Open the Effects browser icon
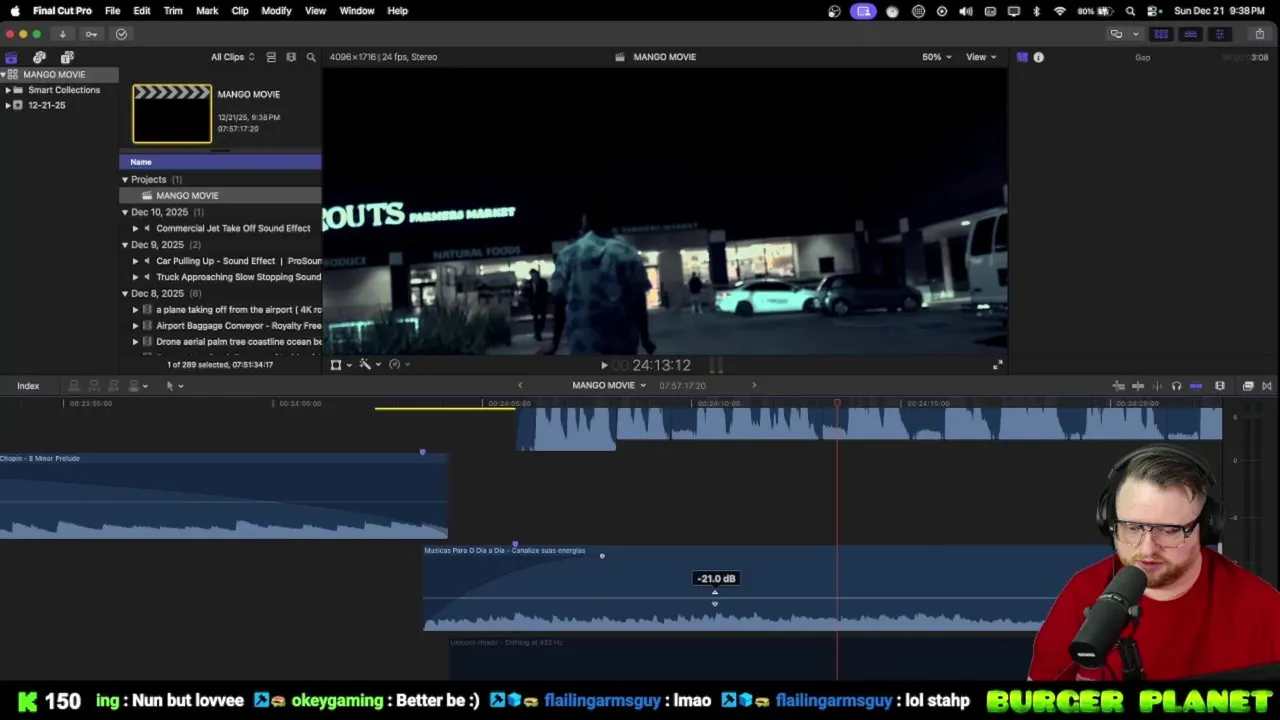This screenshot has width=1280, height=720. pos(1248,386)
